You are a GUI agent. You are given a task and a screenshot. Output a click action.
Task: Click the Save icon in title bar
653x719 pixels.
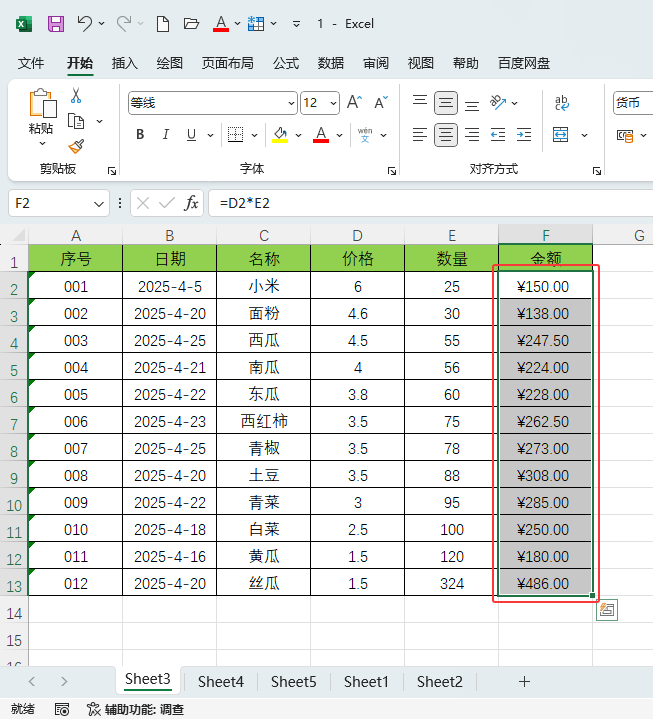point(56,23)
